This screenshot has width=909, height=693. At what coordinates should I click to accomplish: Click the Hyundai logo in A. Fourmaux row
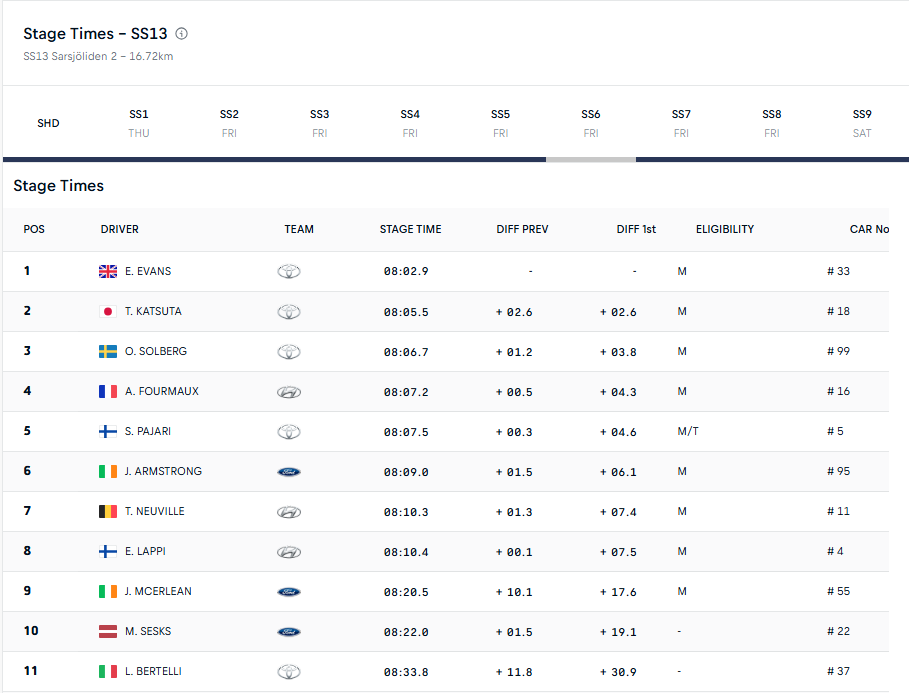(x=289, y=393)
